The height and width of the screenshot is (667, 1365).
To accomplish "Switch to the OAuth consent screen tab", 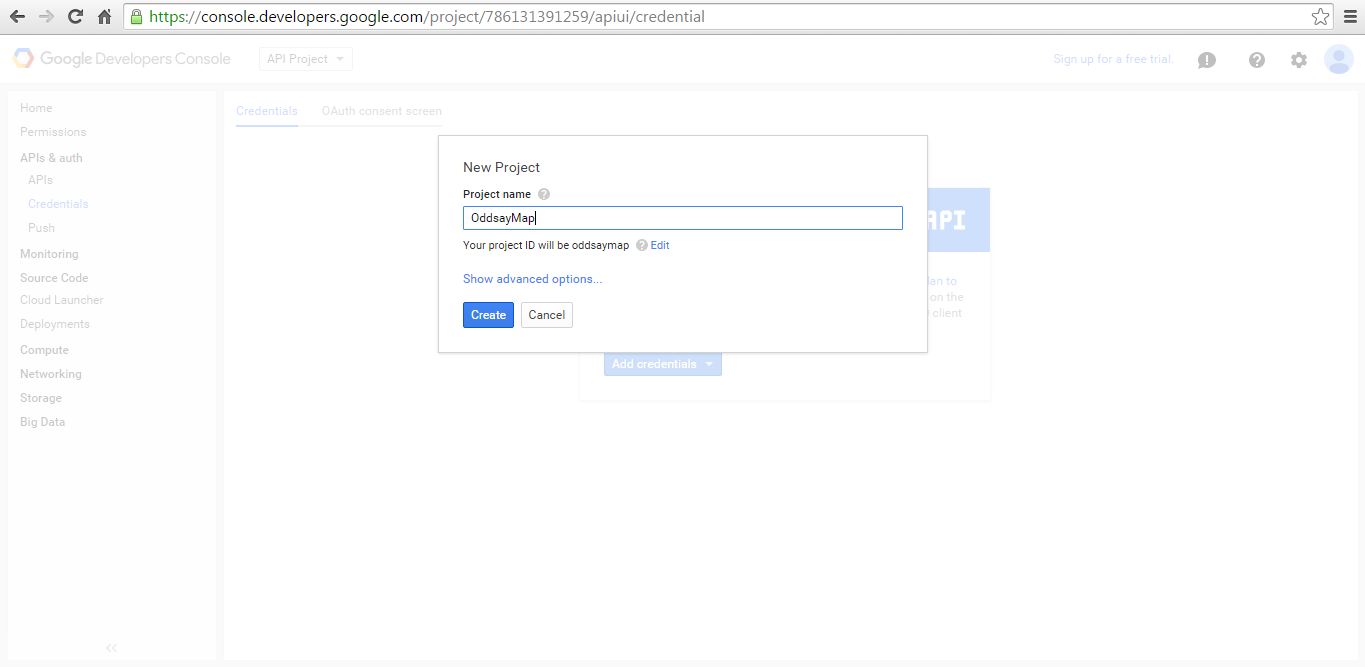I will [381, 111].
